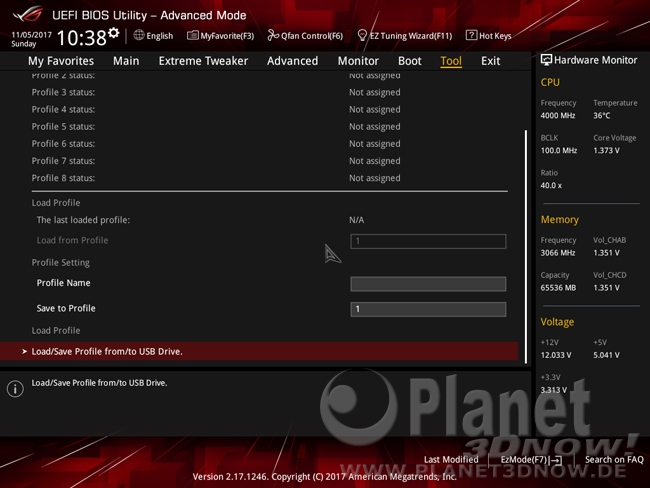The image size is (650, 488).
Task: Open the My Favorites tab
Action: click(61, 61)
